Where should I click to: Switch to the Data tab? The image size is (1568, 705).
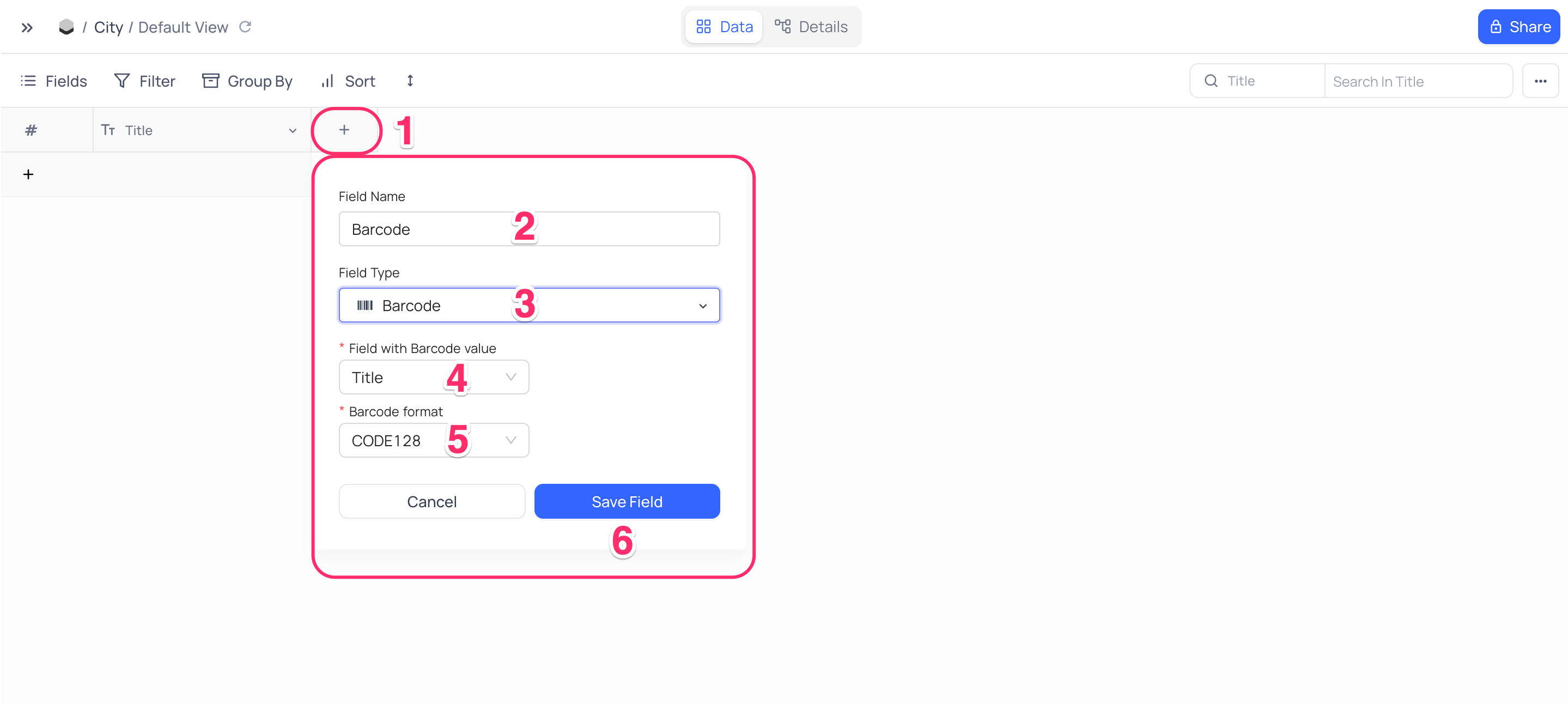coord(725,27)
